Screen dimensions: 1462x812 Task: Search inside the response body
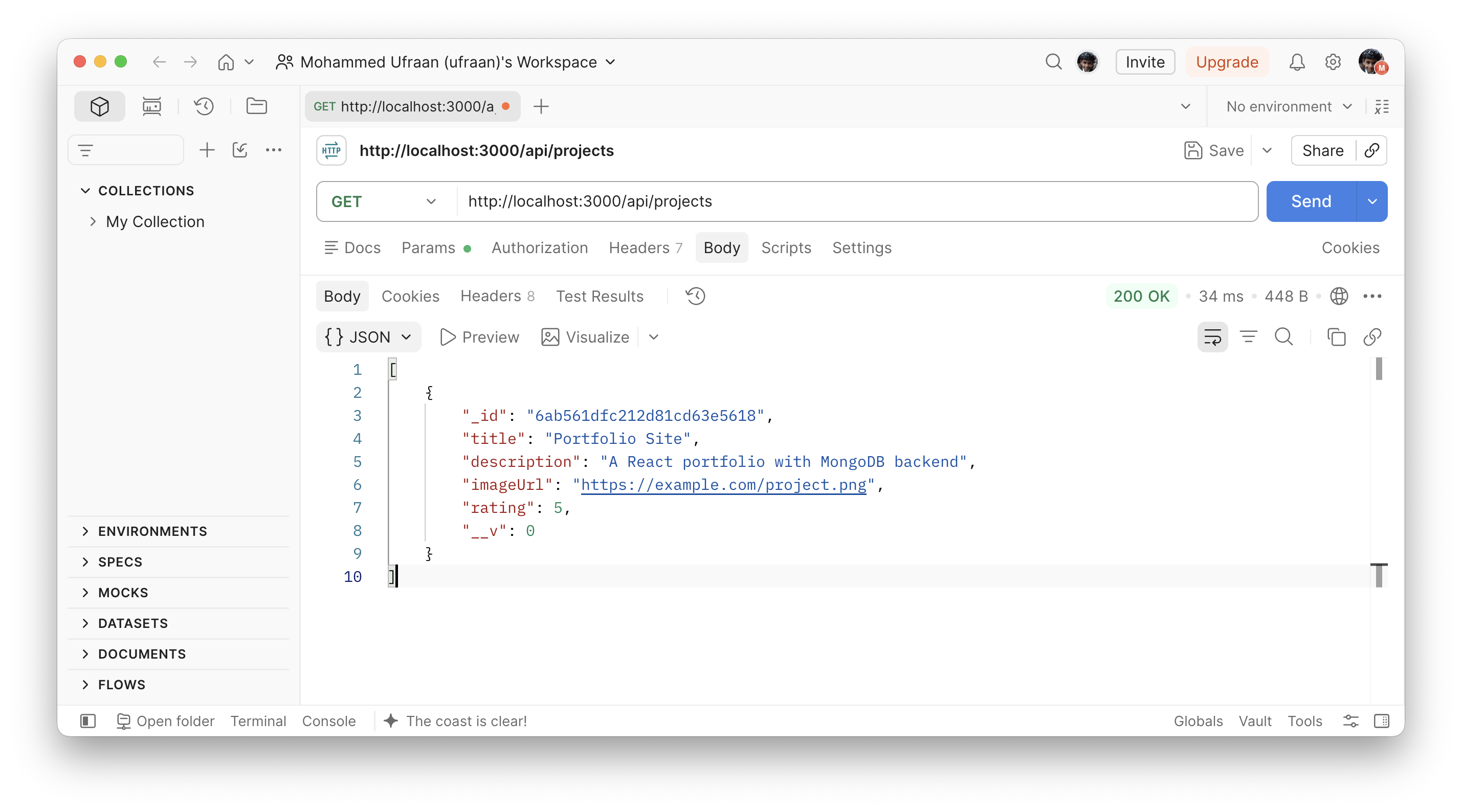1284,337
